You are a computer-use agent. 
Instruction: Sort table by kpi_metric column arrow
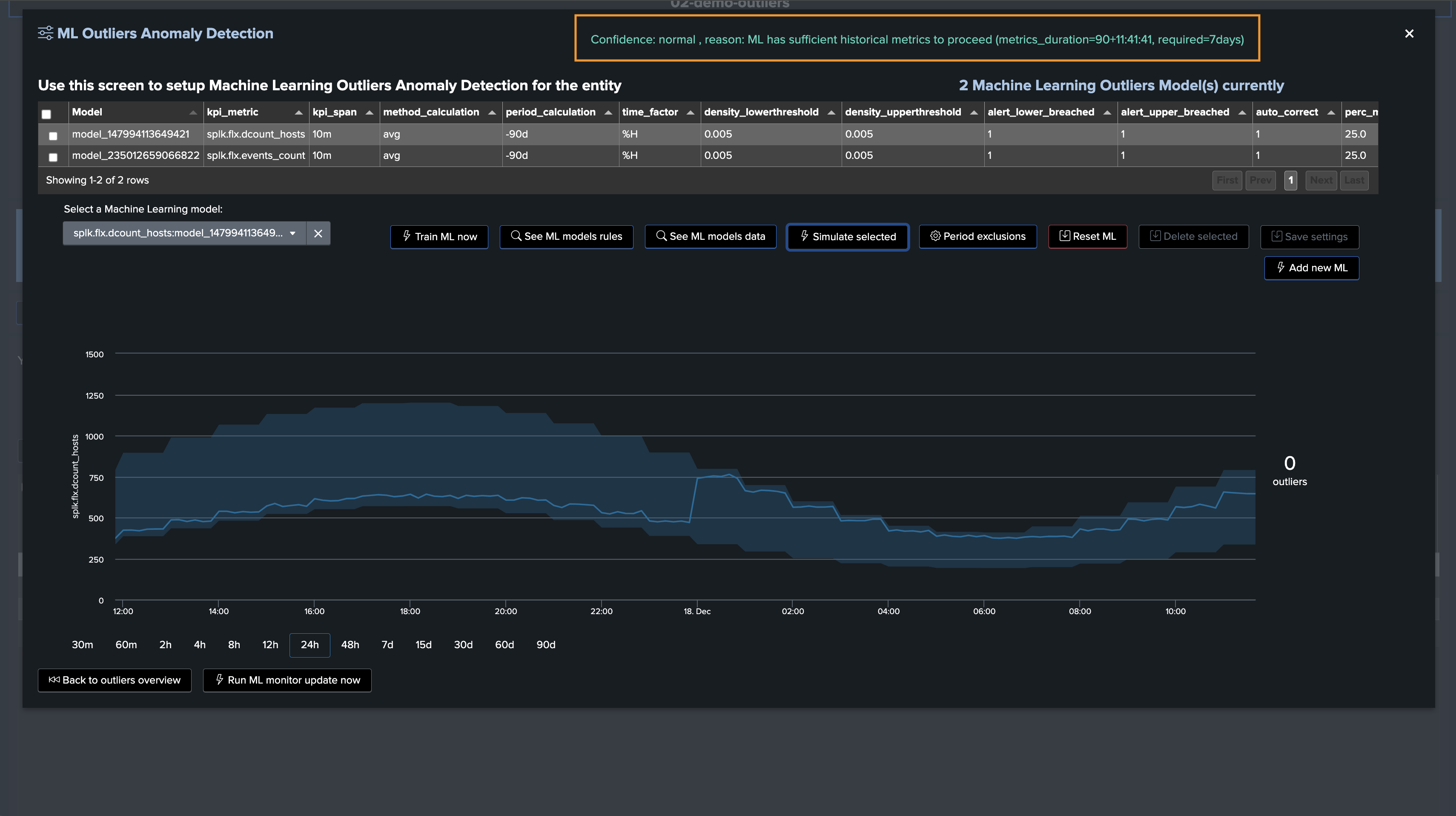298,112
